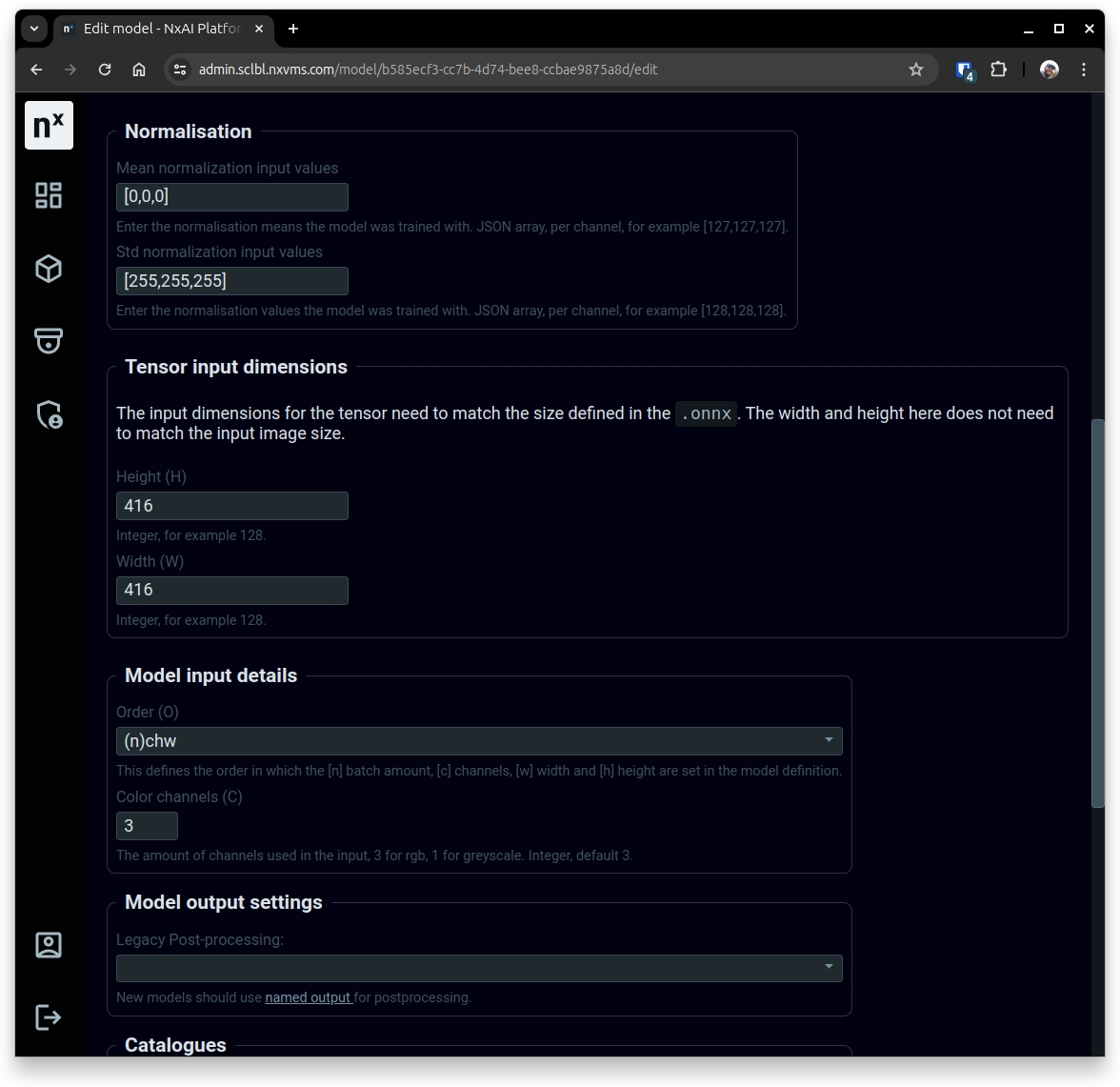Open a new browser tab
The image size is (1120, 1087).
click(293, 29)
